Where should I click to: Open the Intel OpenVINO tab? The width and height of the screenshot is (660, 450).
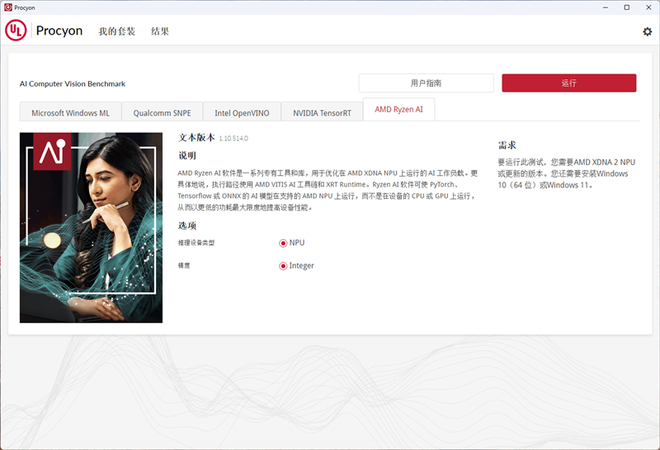pyautogui.click(x=240, y=113)
